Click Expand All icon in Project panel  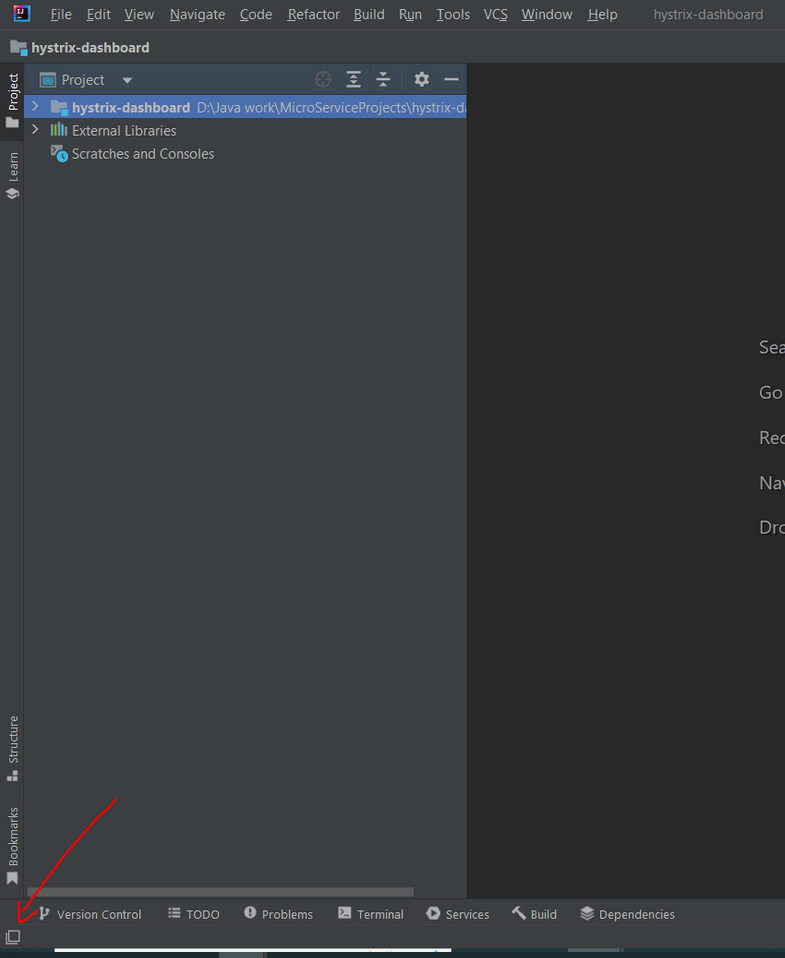[x=354, y=79]
